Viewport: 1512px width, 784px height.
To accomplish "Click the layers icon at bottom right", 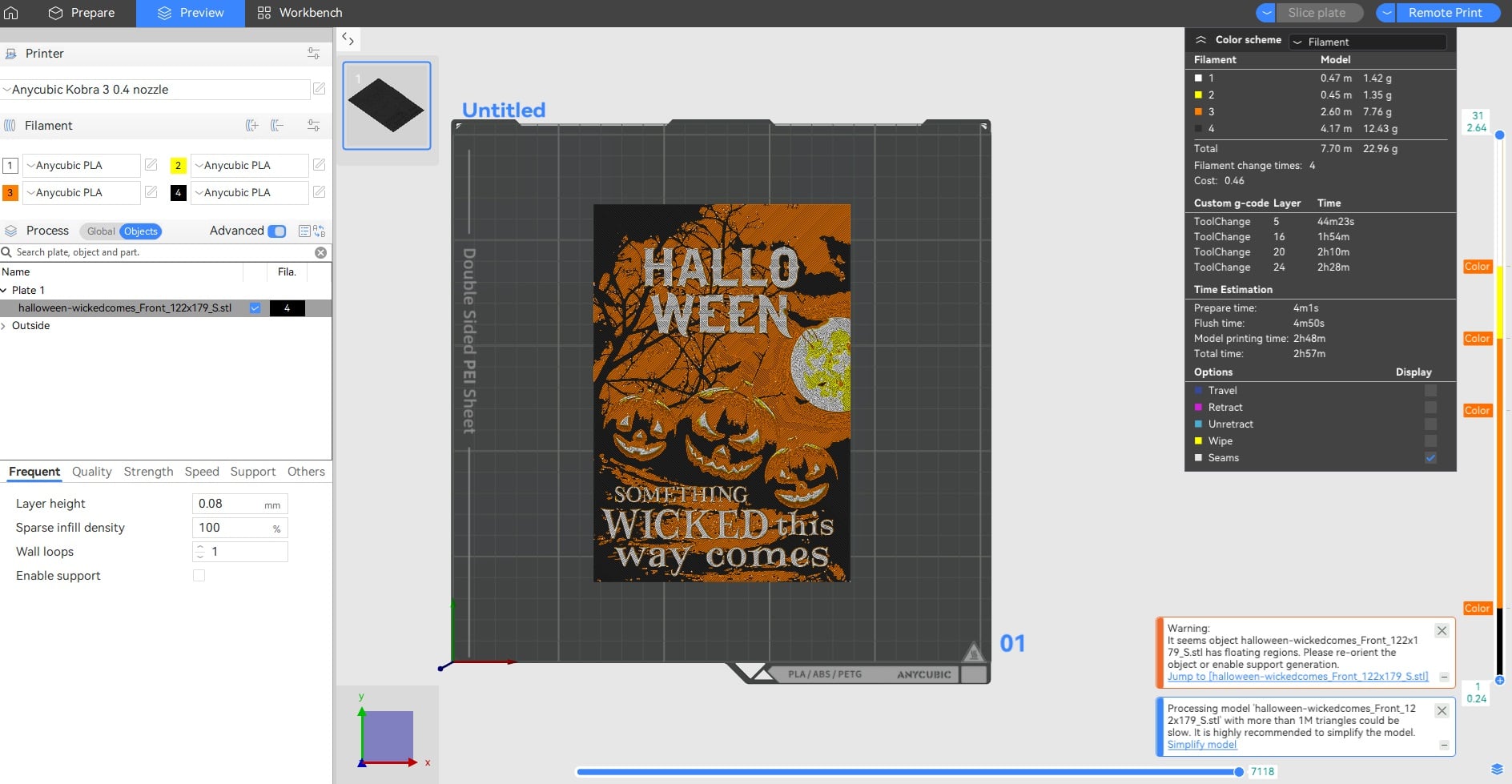I will [1497, 770].
